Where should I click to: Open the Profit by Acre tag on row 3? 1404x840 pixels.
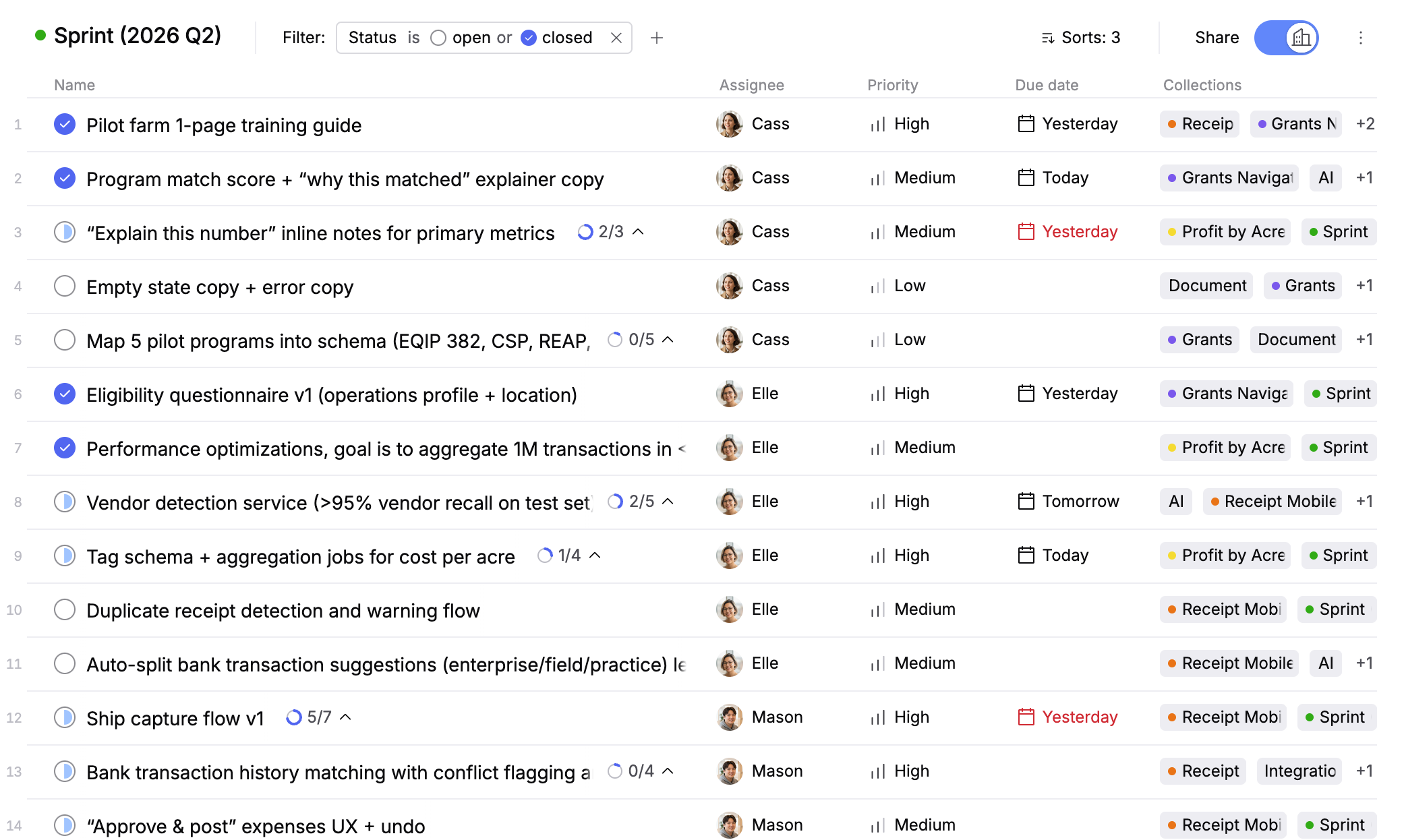(x=1225, y=233)
